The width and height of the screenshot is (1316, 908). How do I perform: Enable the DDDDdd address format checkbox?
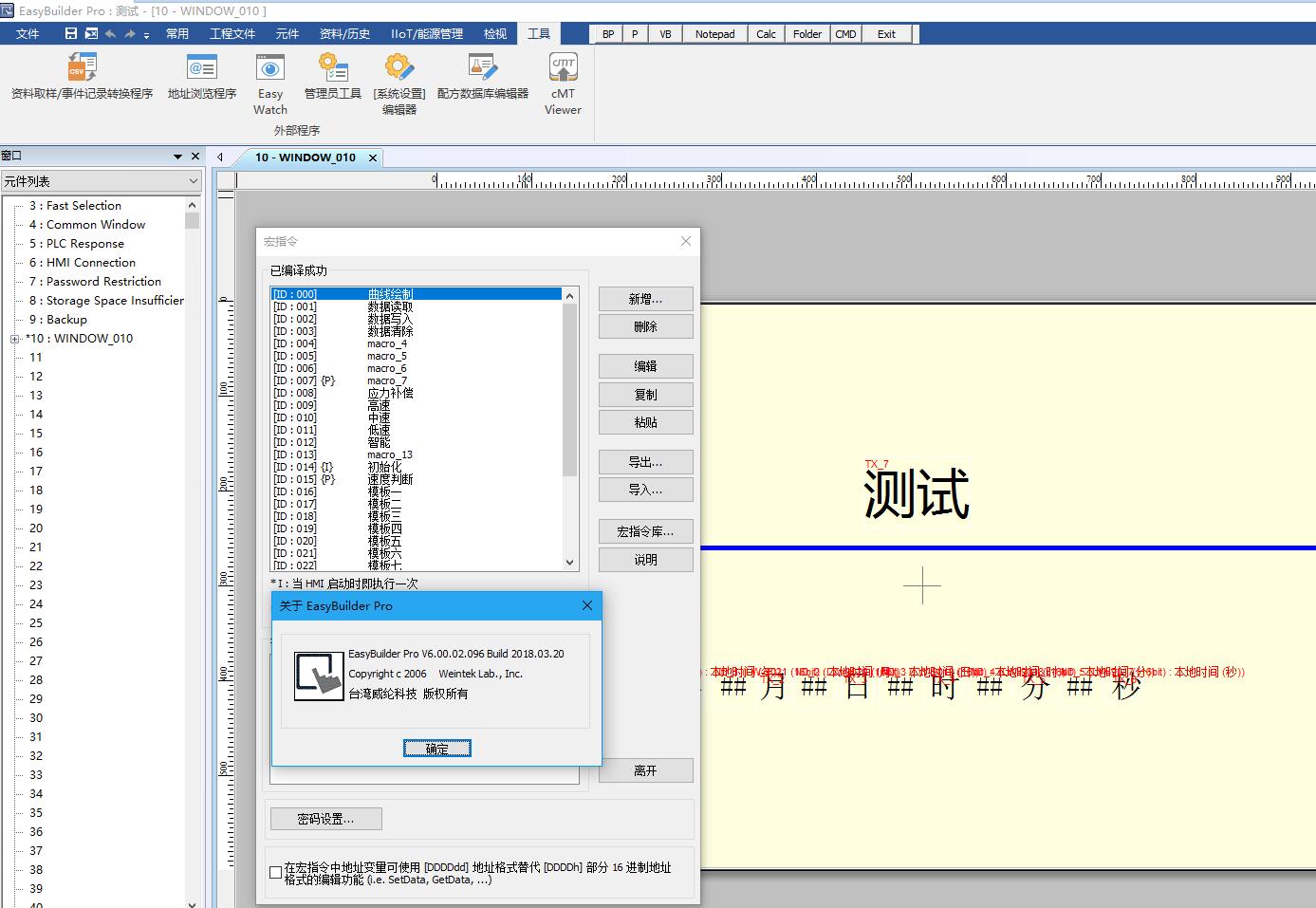click(x=275, y=873)
